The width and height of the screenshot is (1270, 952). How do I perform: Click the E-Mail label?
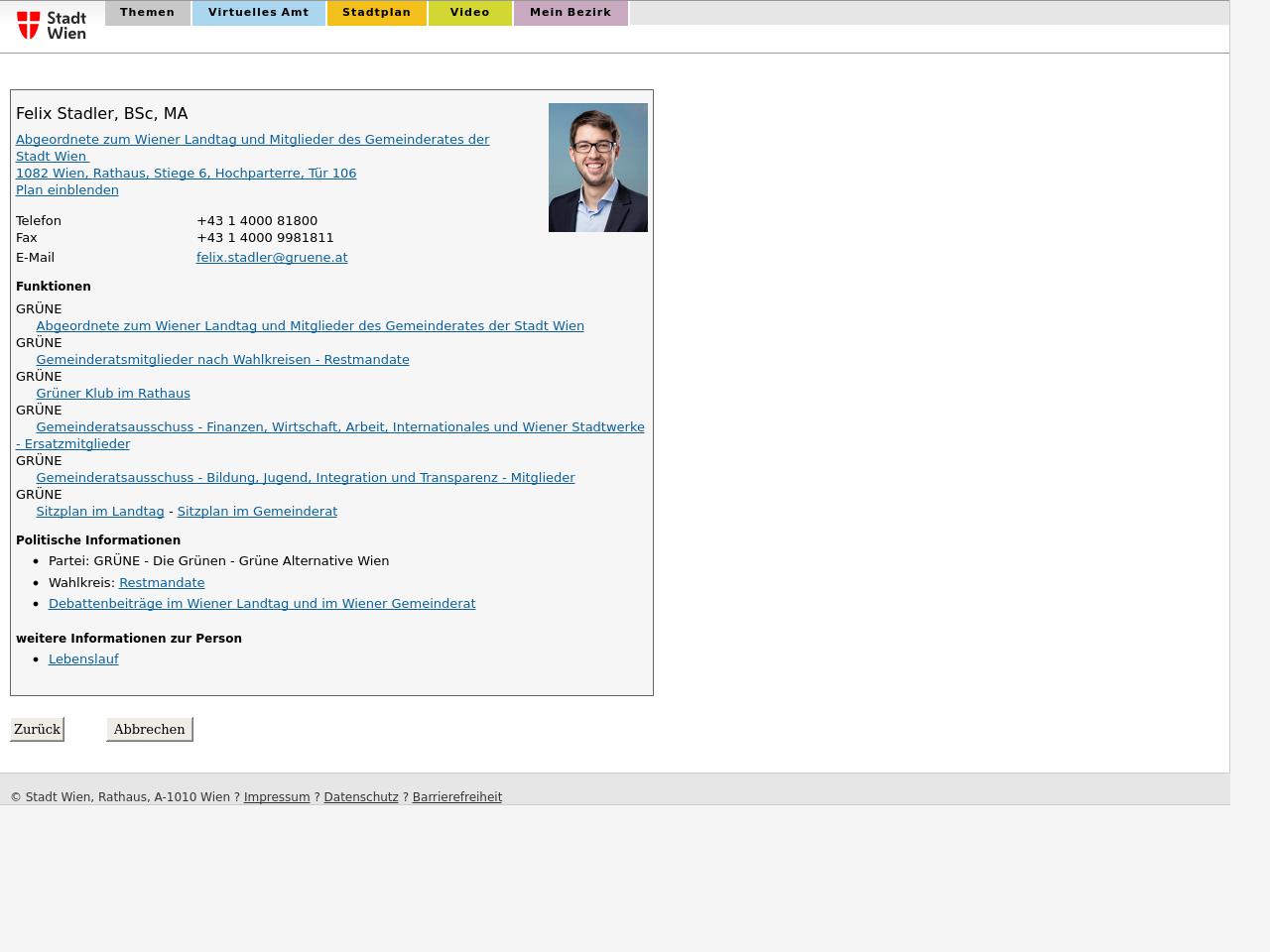[x=35, y=257]
